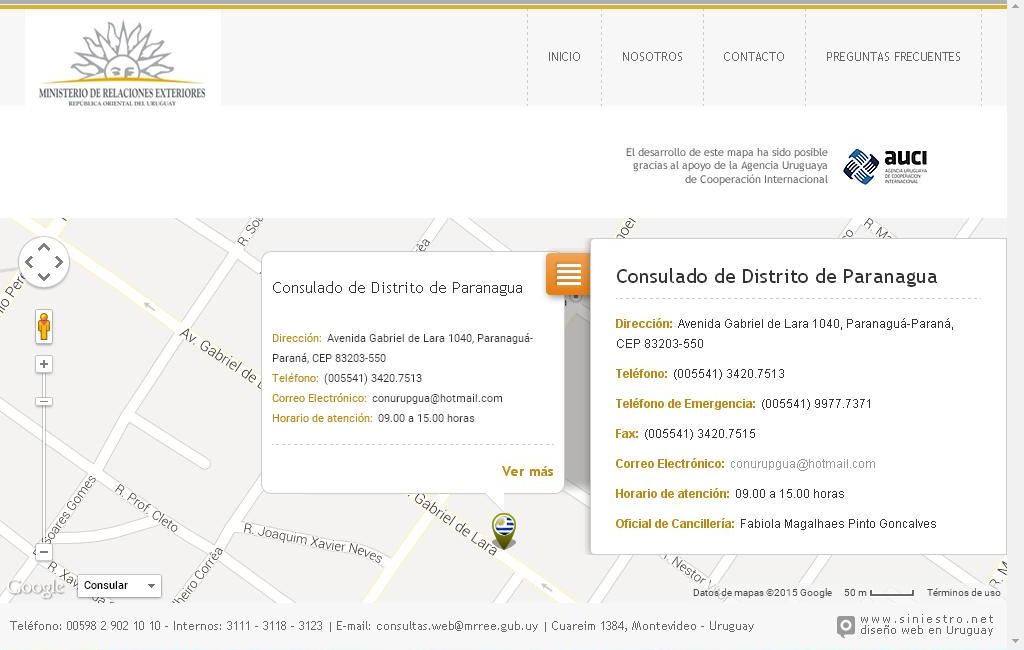Open the Contacto page

pyautogui.click(x=754, y=57)
